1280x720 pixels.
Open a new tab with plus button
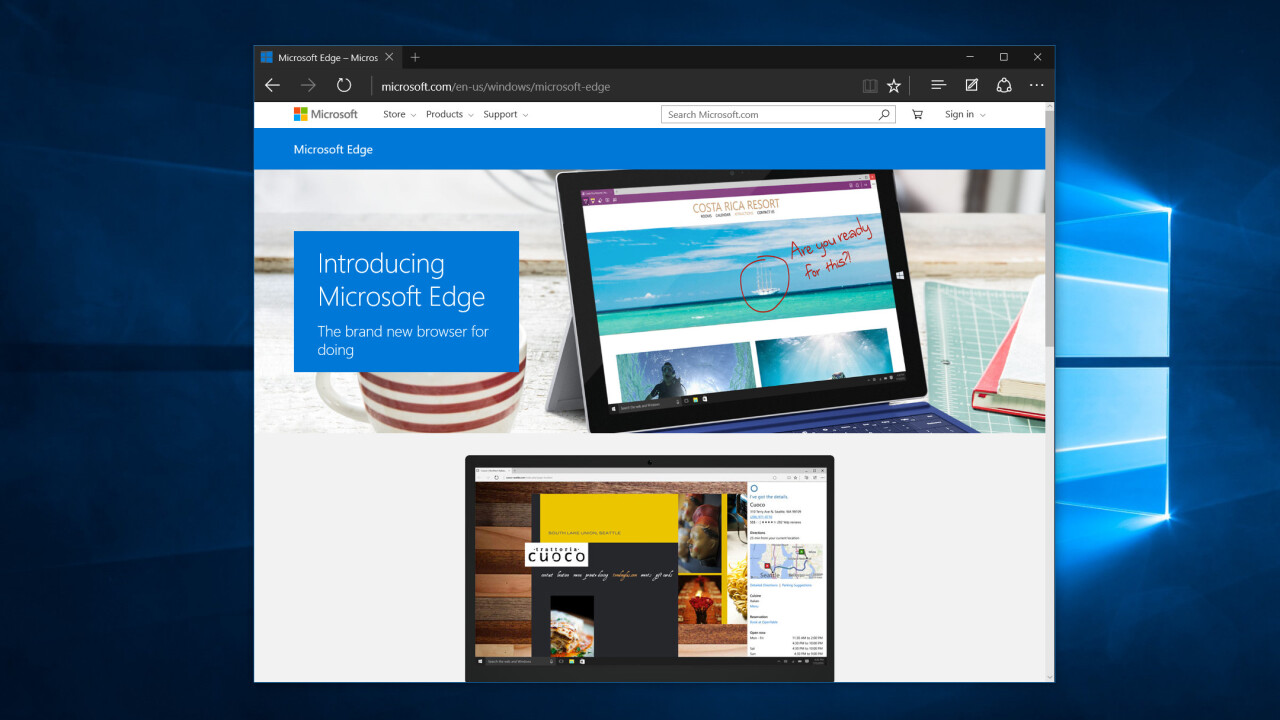click(415, 58)
